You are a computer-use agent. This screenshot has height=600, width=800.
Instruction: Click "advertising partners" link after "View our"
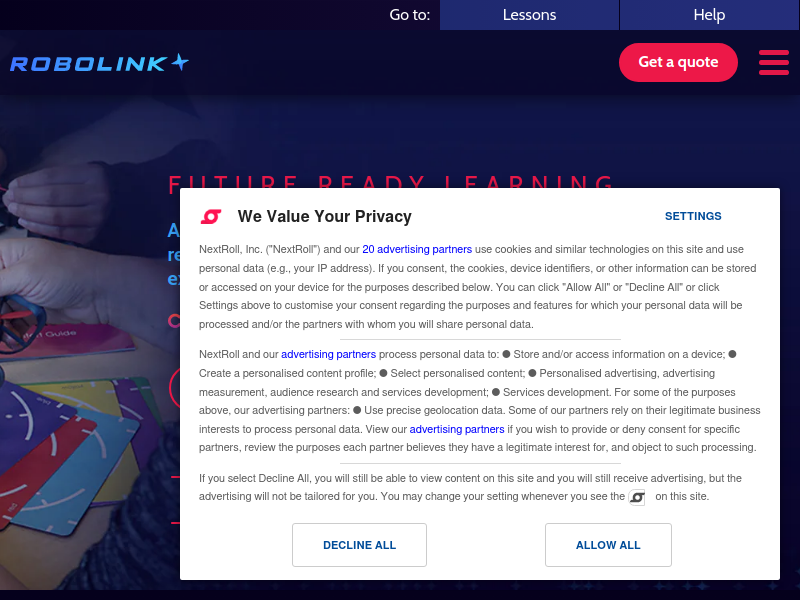457,429
